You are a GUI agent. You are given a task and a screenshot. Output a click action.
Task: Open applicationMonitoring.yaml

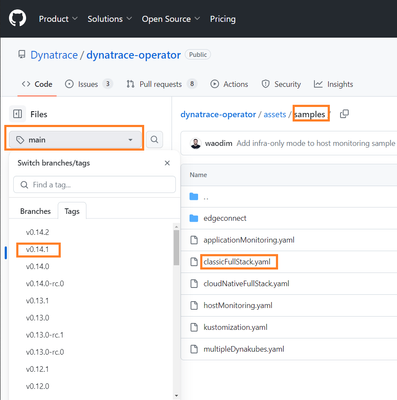(249, 240)
